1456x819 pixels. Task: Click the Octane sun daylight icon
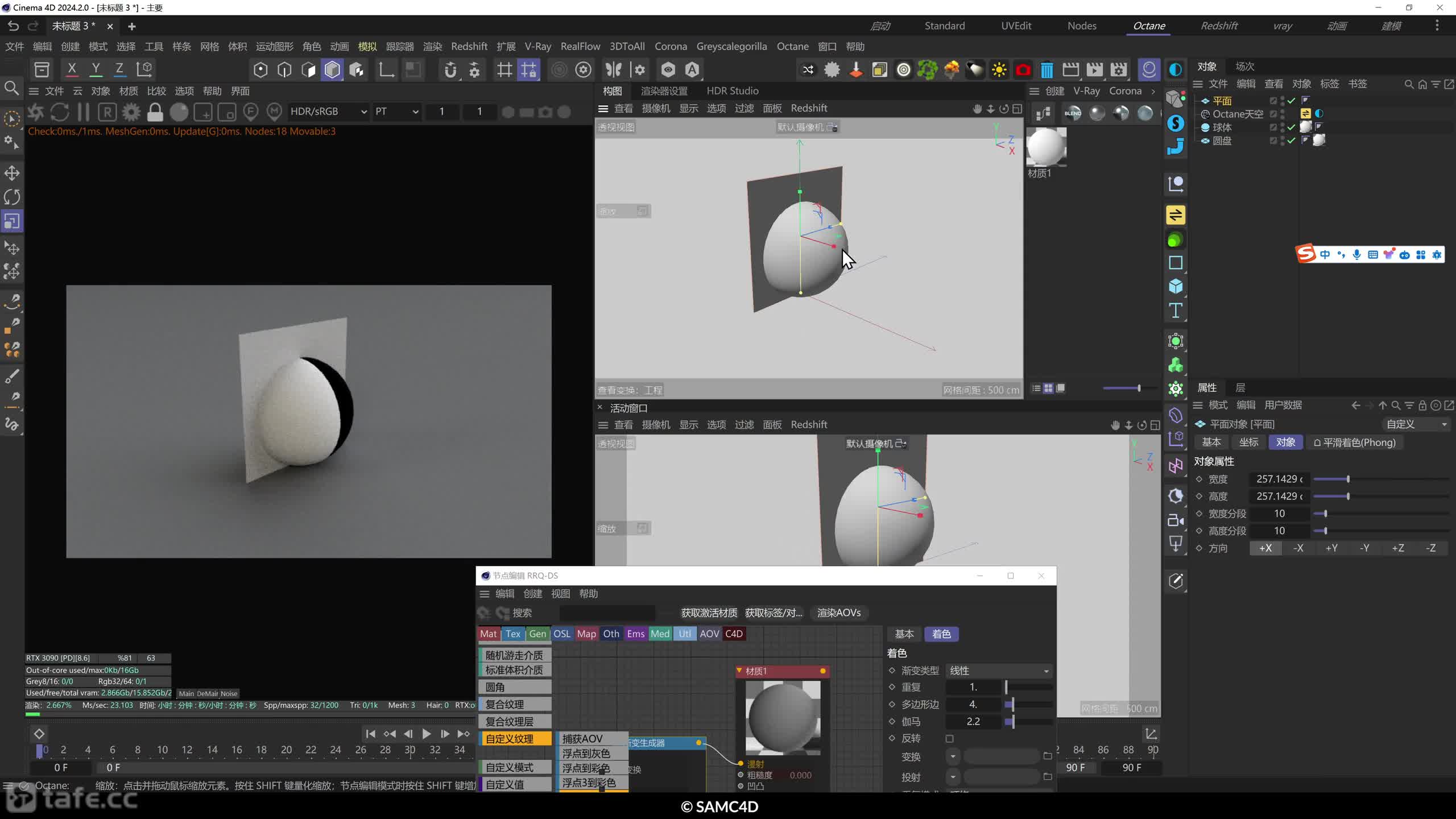coord(999,69)
